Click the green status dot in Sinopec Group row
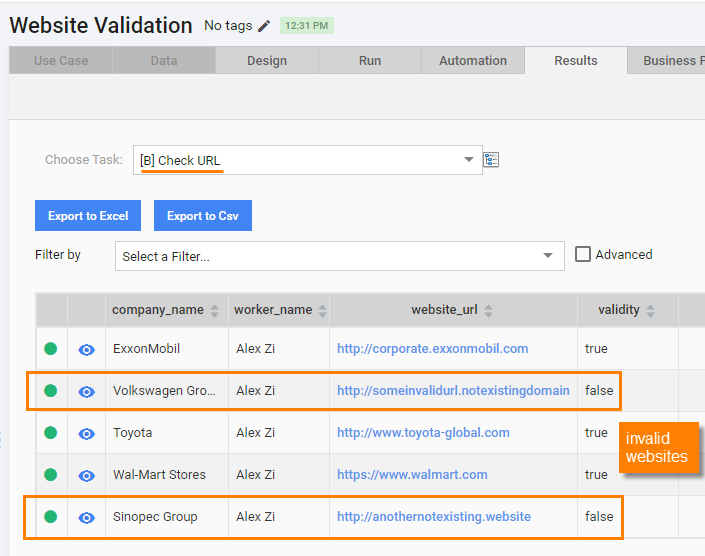Screen dimensions: 705x556 tap(51, 516)
